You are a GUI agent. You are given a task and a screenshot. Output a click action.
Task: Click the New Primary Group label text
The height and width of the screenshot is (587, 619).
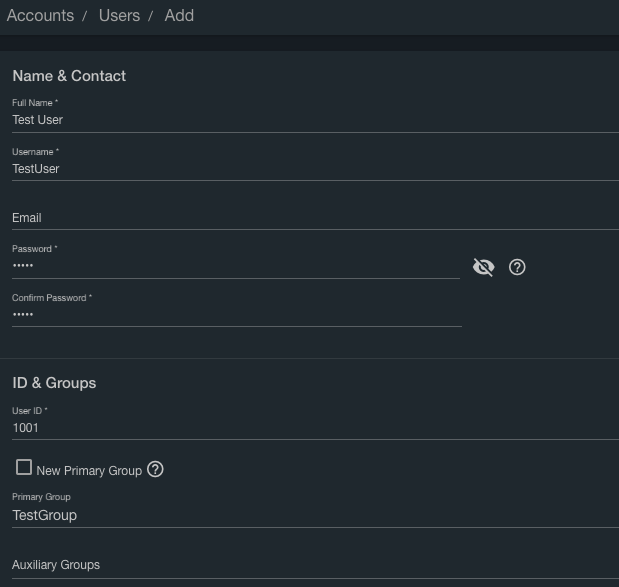[89, 470]
